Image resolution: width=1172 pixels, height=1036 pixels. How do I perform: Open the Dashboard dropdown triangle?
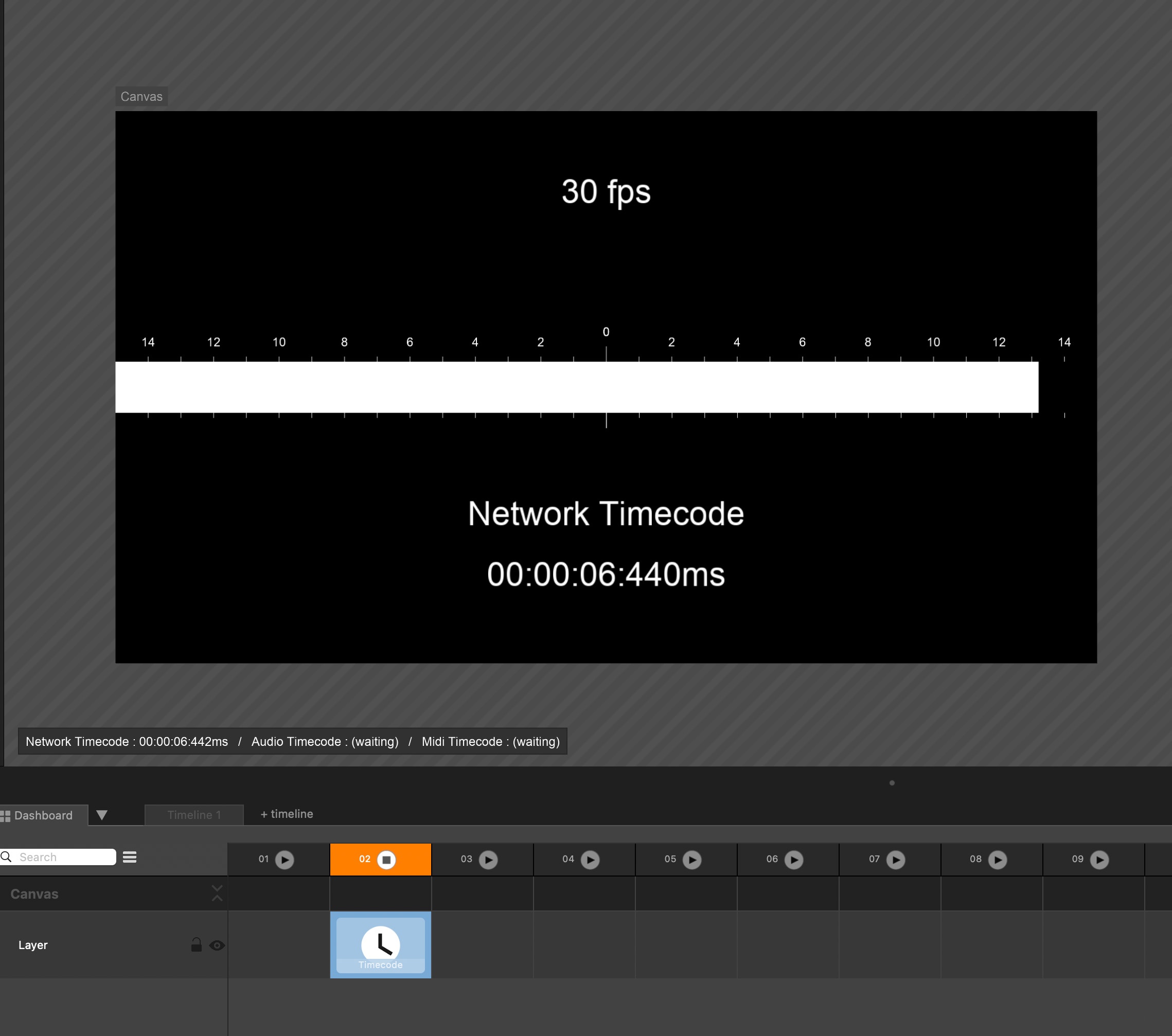(x=102, y=815)
